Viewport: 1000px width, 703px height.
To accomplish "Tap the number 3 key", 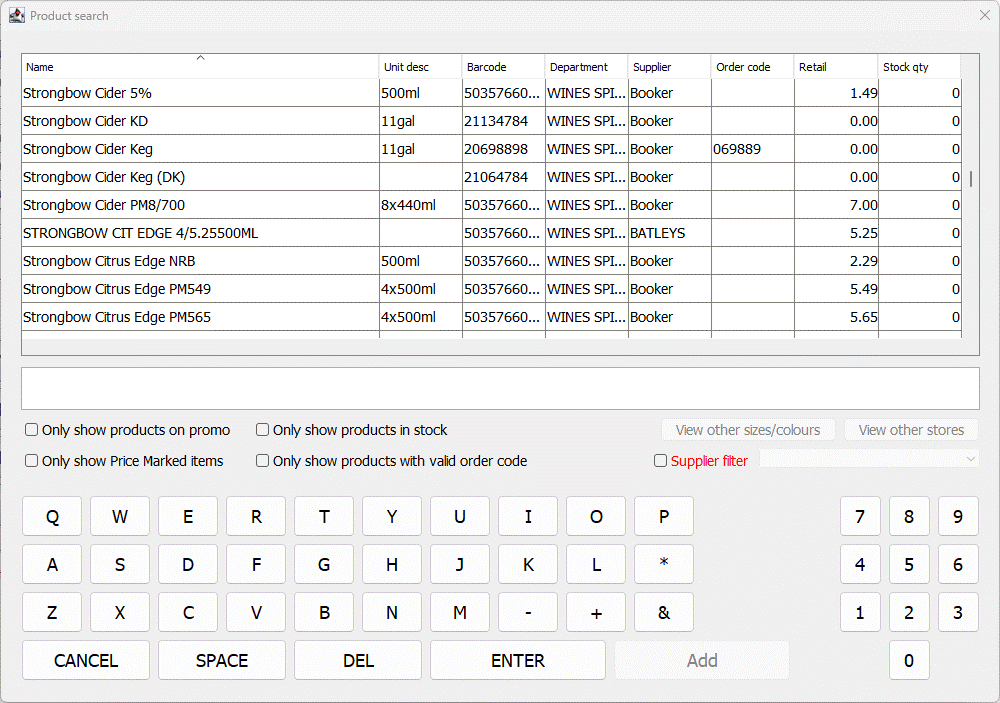I will tap(958, 612).
